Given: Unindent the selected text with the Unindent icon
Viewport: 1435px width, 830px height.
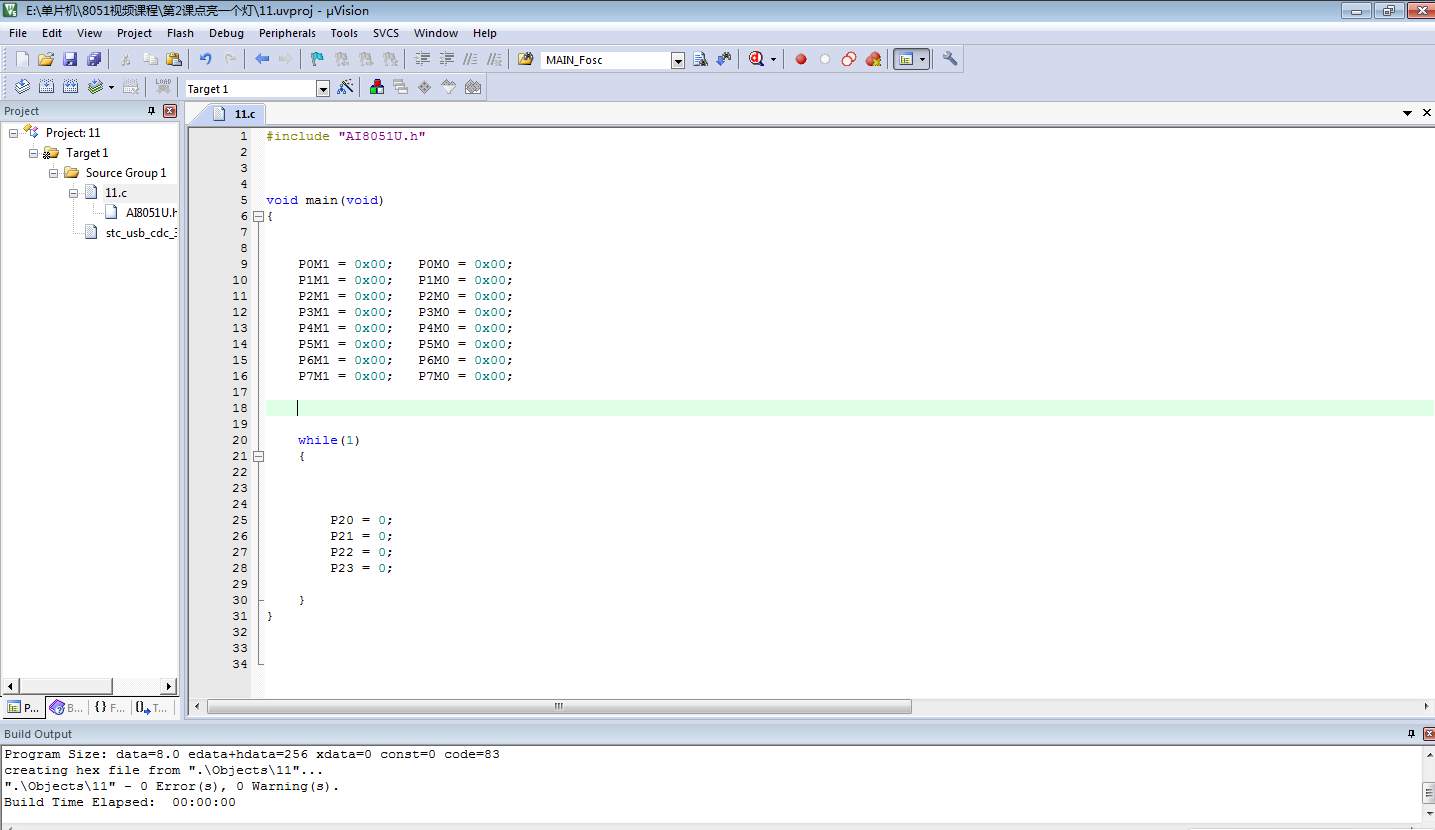Looking at the screenshot, I should click(x=447, y=59).
